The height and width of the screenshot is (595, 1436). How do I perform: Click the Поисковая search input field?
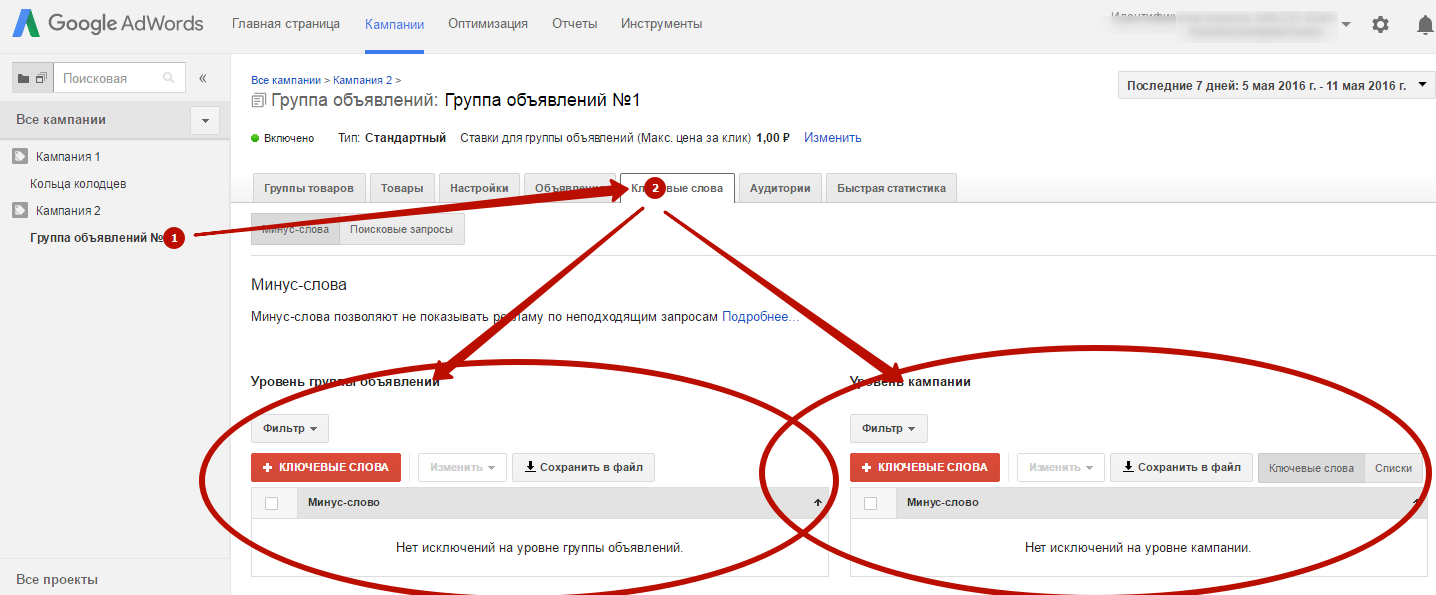tap(107, 78)
